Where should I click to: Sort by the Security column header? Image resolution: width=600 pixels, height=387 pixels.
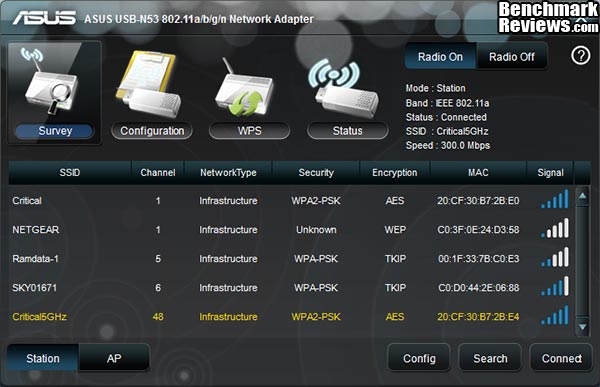[x=316, y=173]
